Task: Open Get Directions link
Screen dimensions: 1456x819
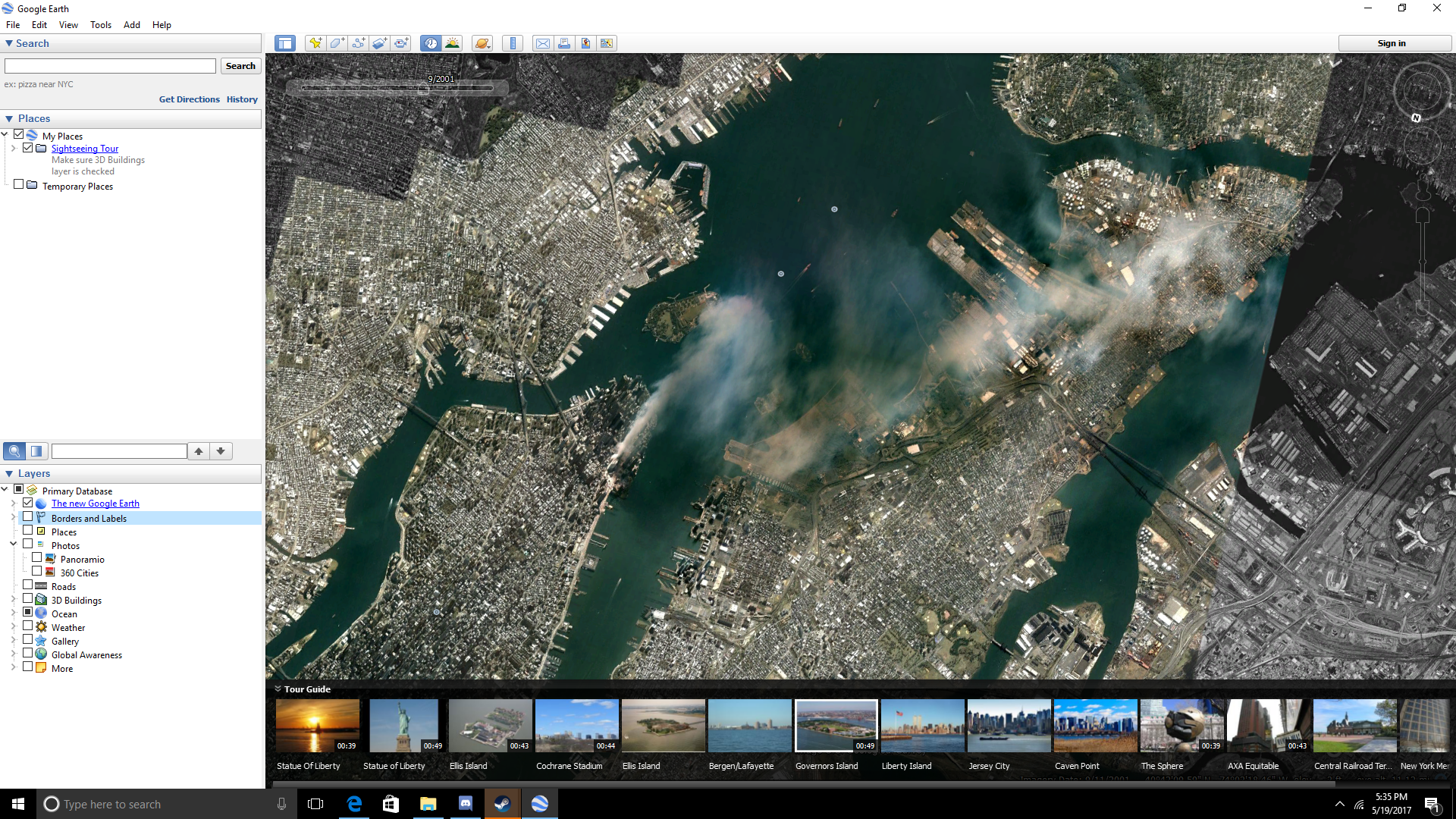Action: (x=190, y=99)
